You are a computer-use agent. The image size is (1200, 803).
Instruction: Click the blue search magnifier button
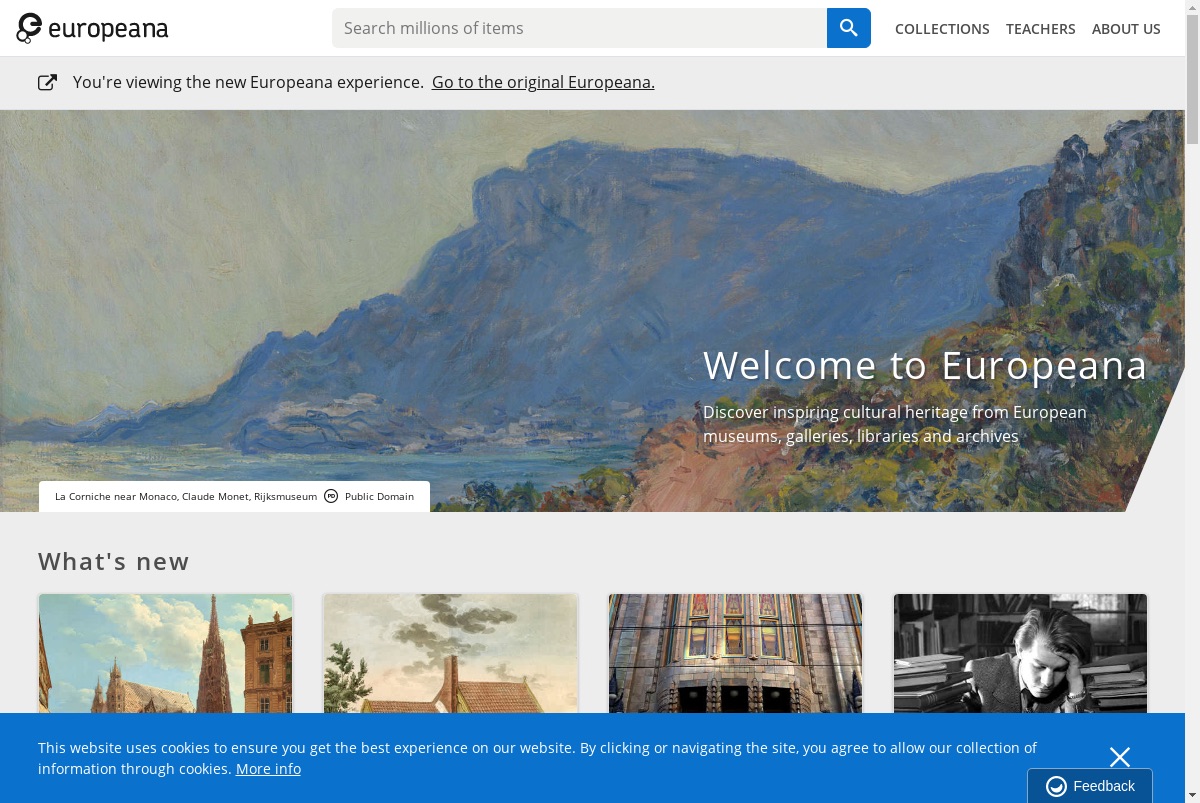coord(849,28)
